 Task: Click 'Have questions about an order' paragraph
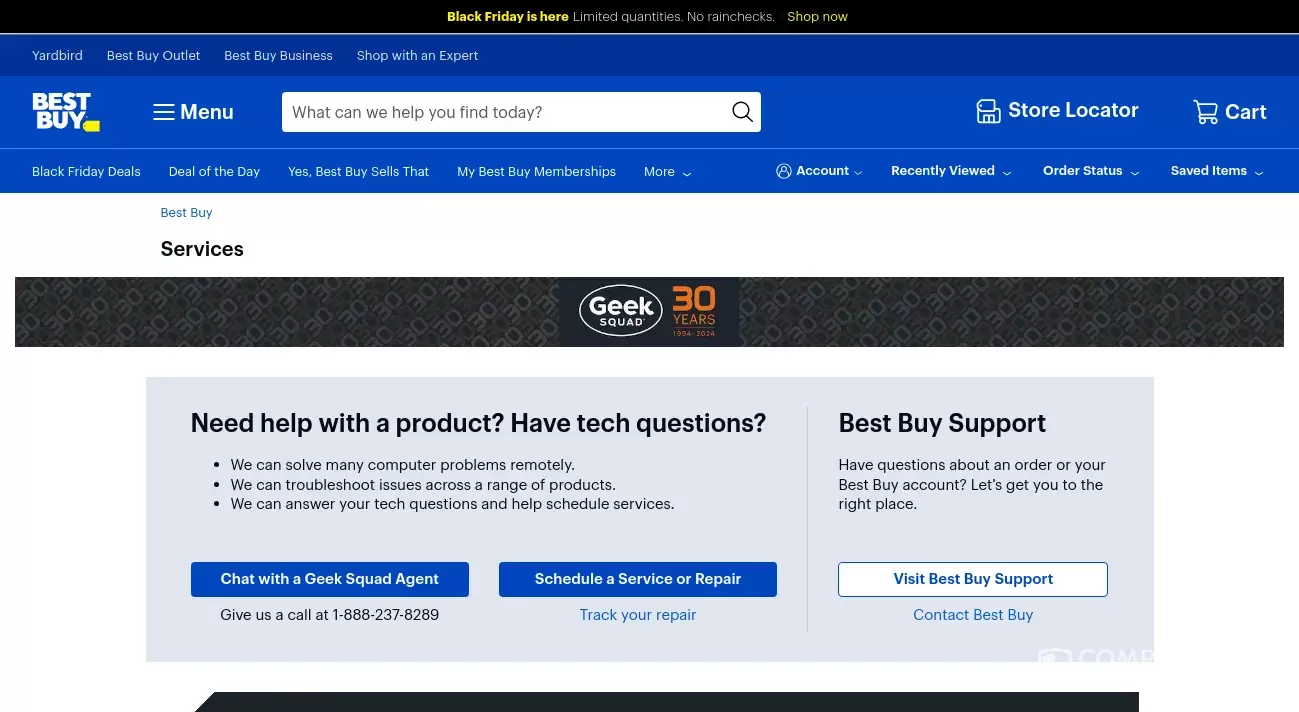point(972,485)
